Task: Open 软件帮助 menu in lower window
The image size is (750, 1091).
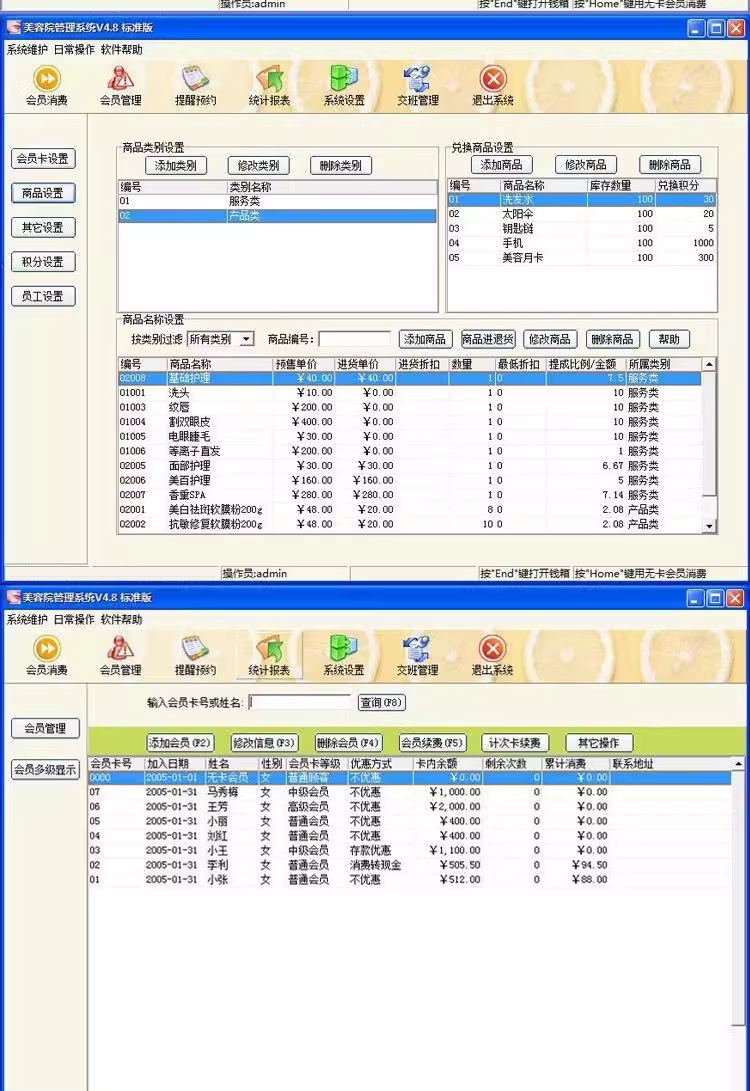Action: (122, 620)
